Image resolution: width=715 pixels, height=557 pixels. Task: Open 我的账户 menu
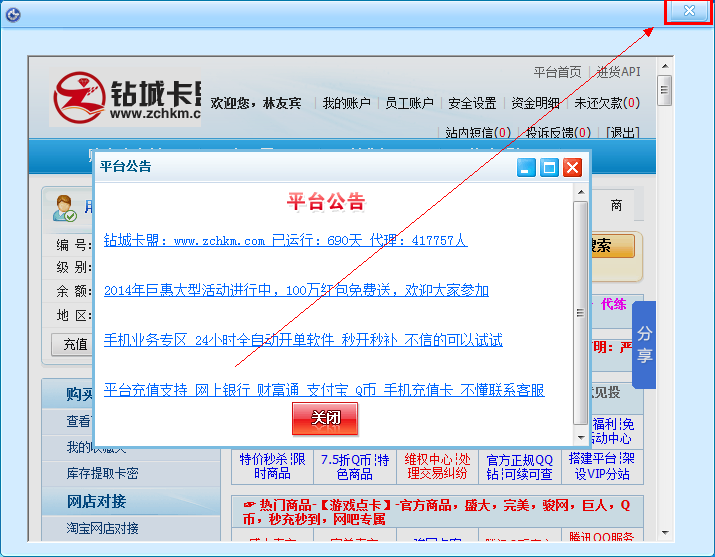pos(347,103)
